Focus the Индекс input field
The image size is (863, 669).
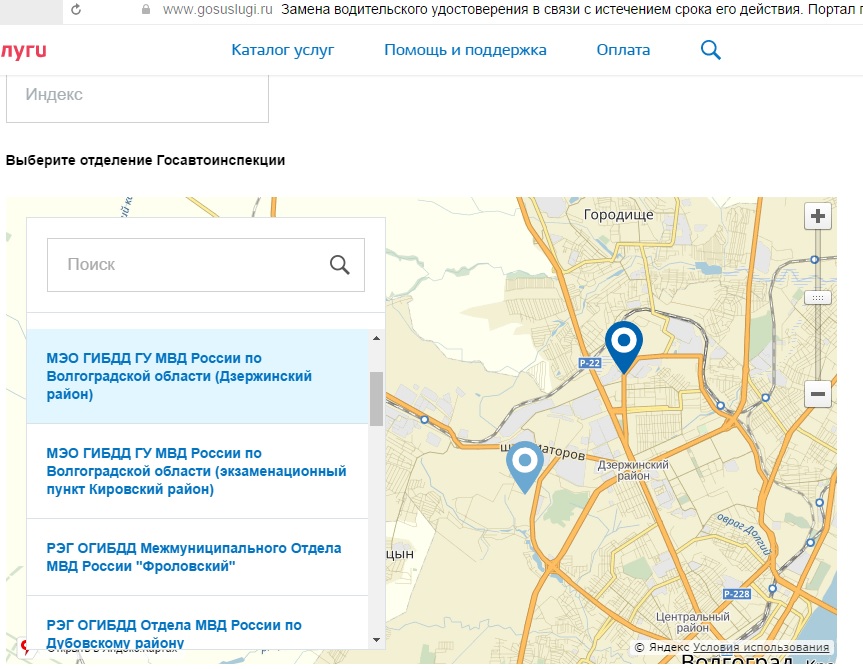137,98
